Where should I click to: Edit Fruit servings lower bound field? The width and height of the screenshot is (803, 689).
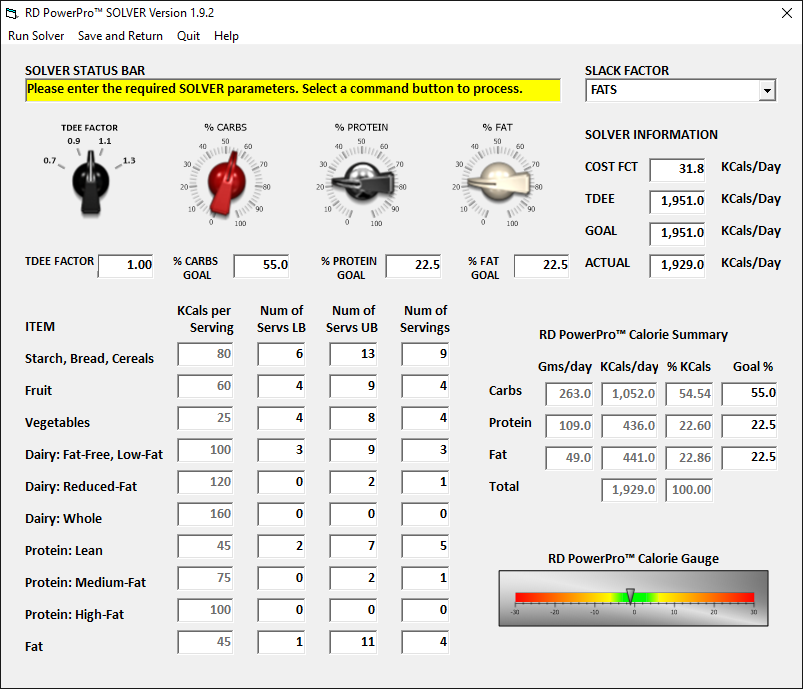(x=281, y=386)
